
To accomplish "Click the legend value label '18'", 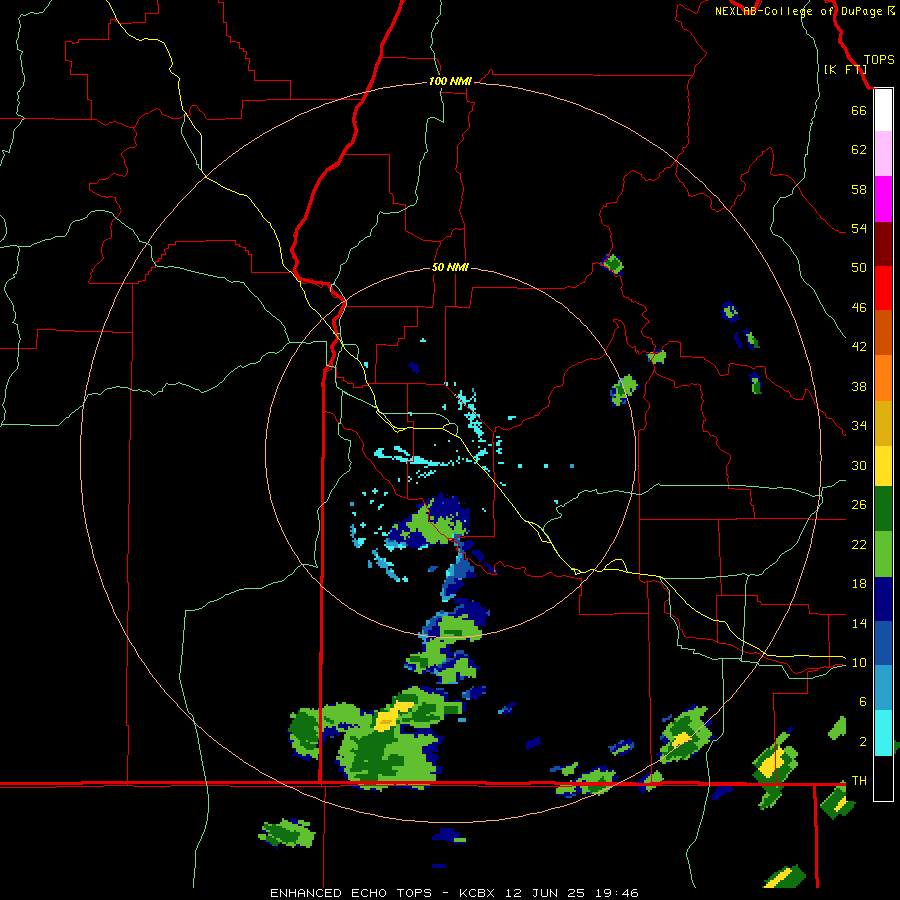I will [x=859, y=584].
